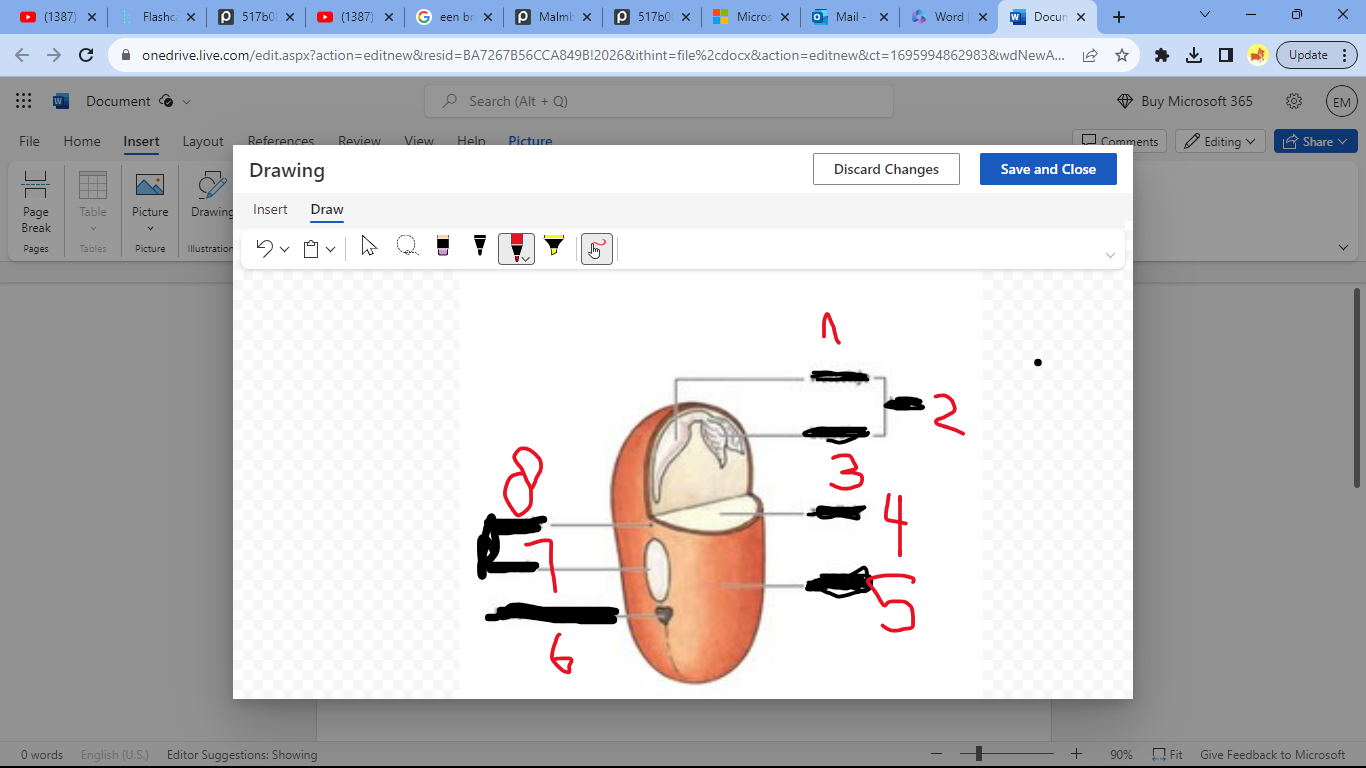Switch to the Insert tab in Drawing dialog

tap(270, 209)
